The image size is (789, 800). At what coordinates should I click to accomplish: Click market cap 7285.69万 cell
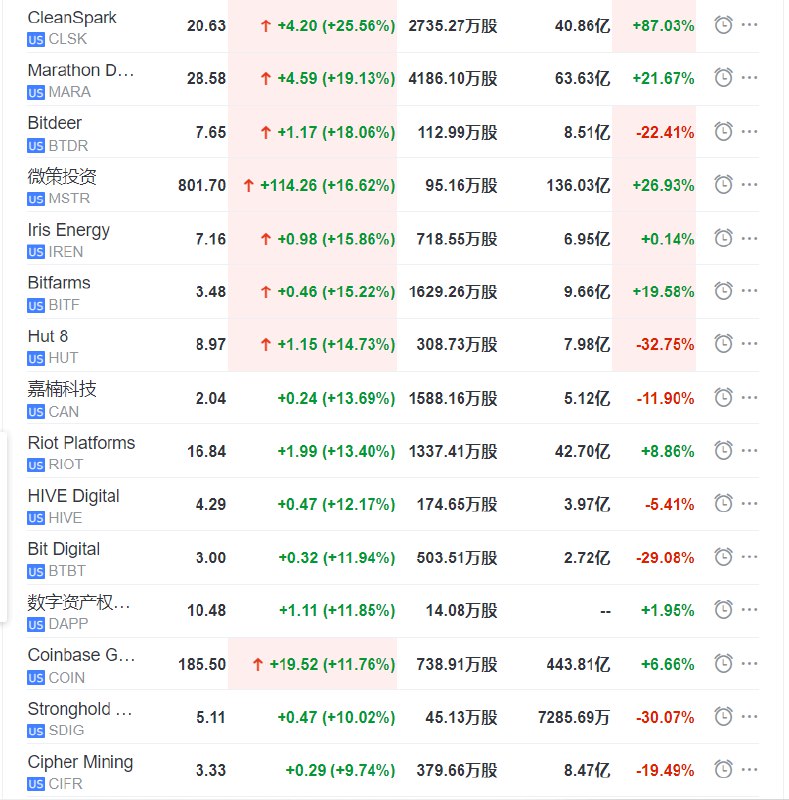574,717
